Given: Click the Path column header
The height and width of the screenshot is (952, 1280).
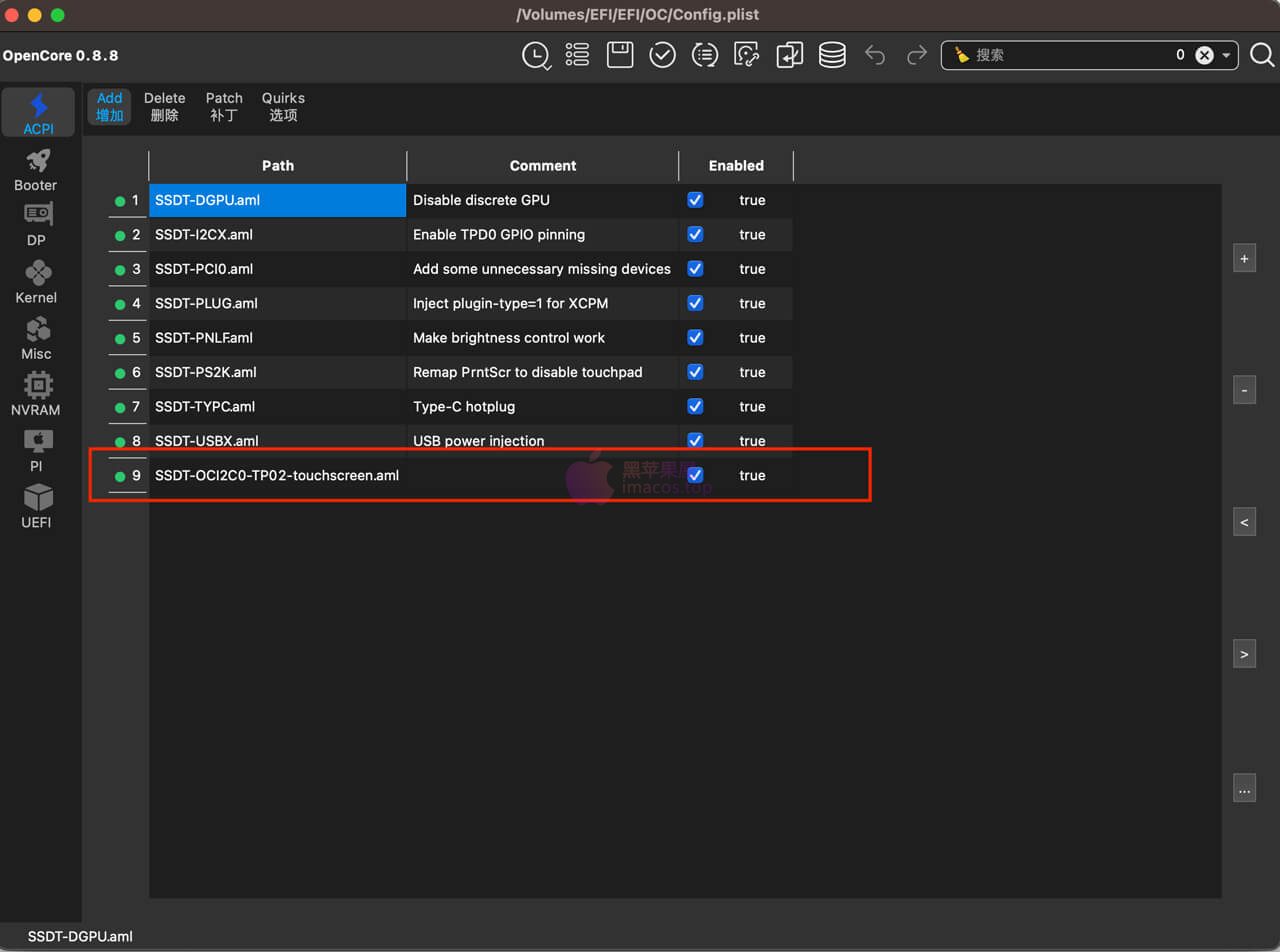Looking at the screenshot, I should click(278, 166).
